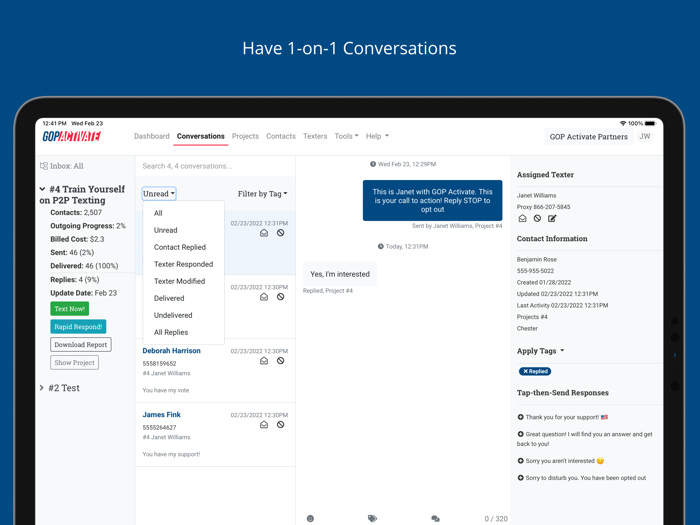The image size is (700, 525).
Task: Click the search conversations field
Action: [x=215, y=166]
